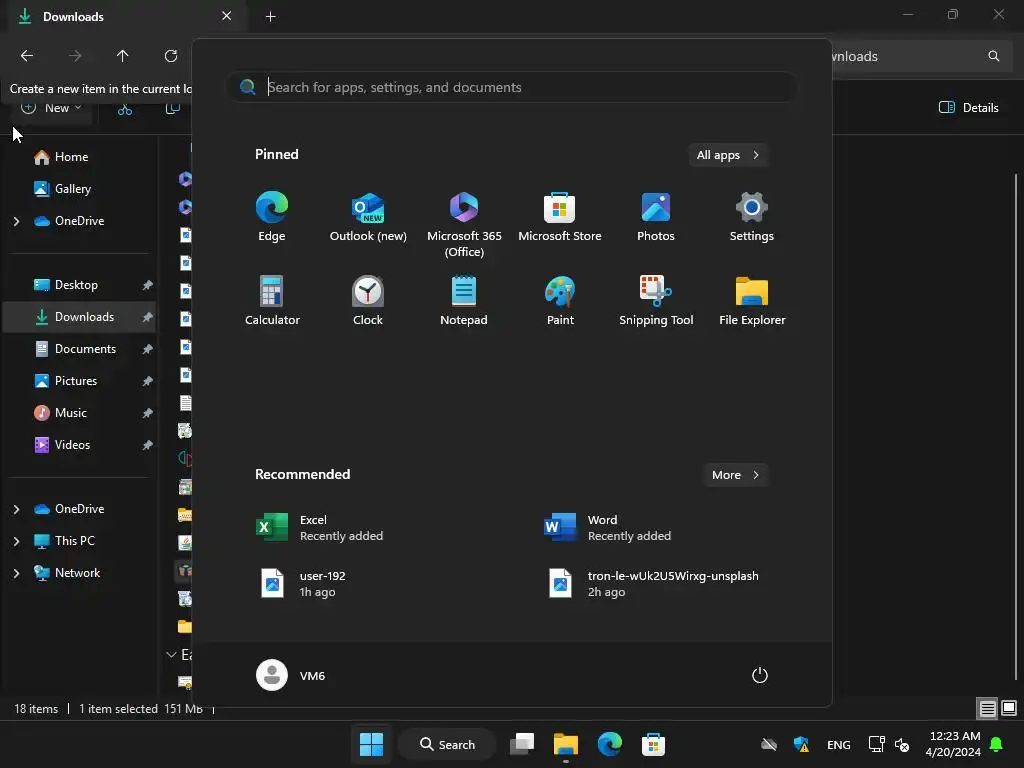Add a new File Explorer tab
The width and height of the screenshot is (1024, 768).
click(270, 17)
